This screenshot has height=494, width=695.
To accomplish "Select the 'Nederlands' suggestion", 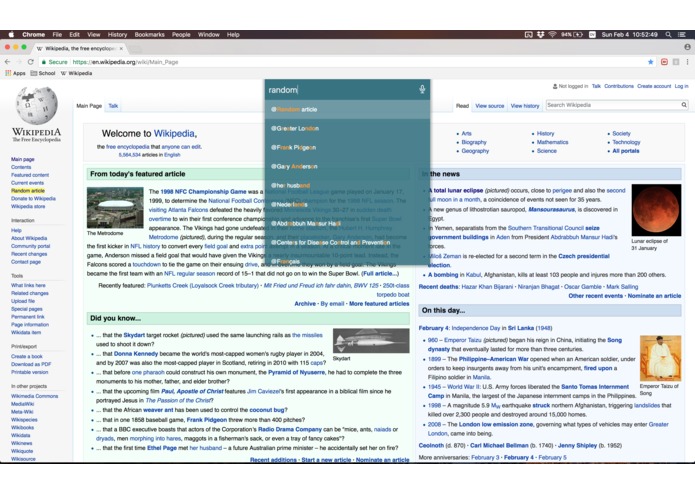I will (x=347, y=204).
